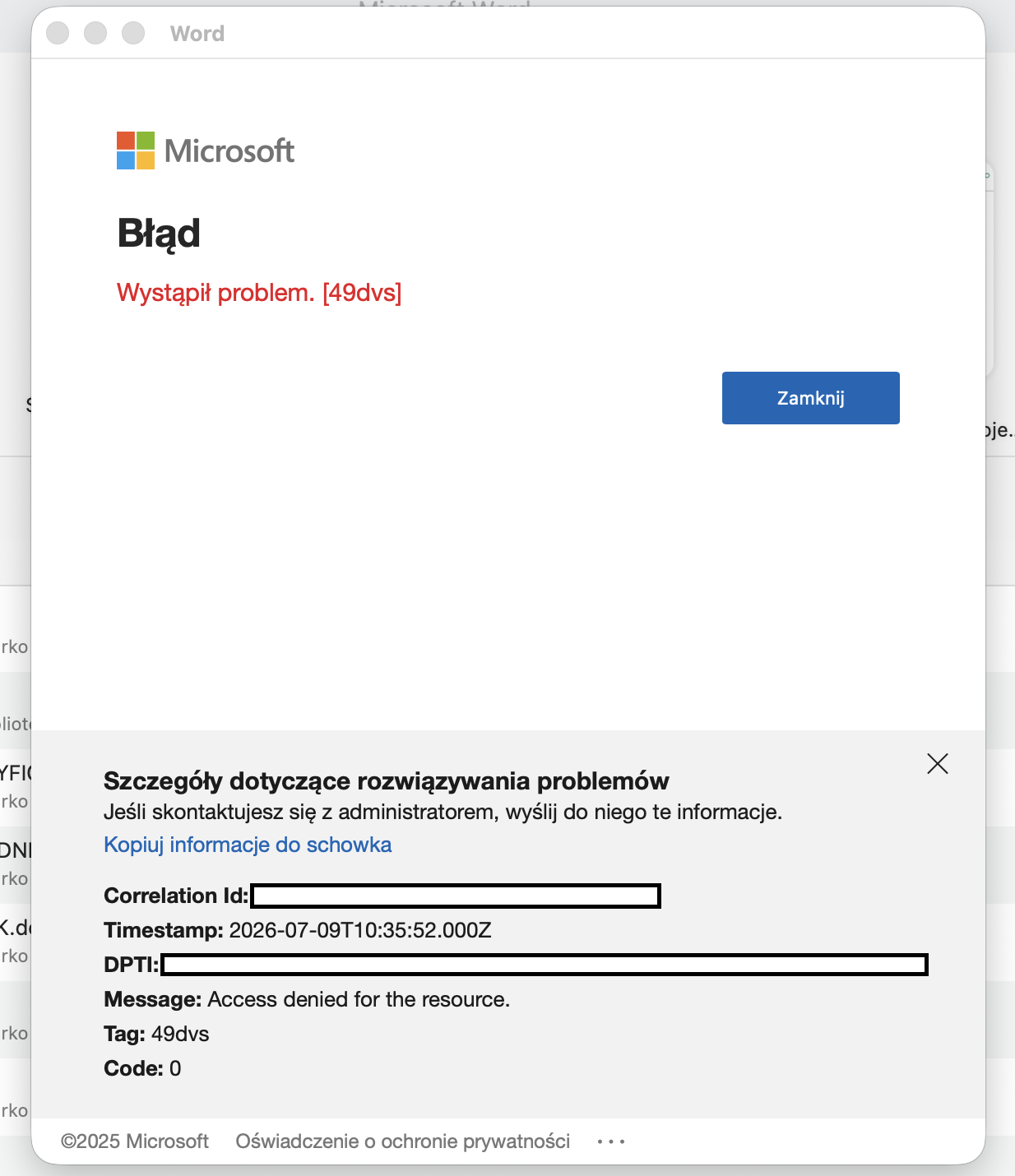This screenshot has width=1015, height=1176.
Task: Click the Szczegóły dotyczące rozwiązywania problemów heading
Action: click(x=387, y=780)
